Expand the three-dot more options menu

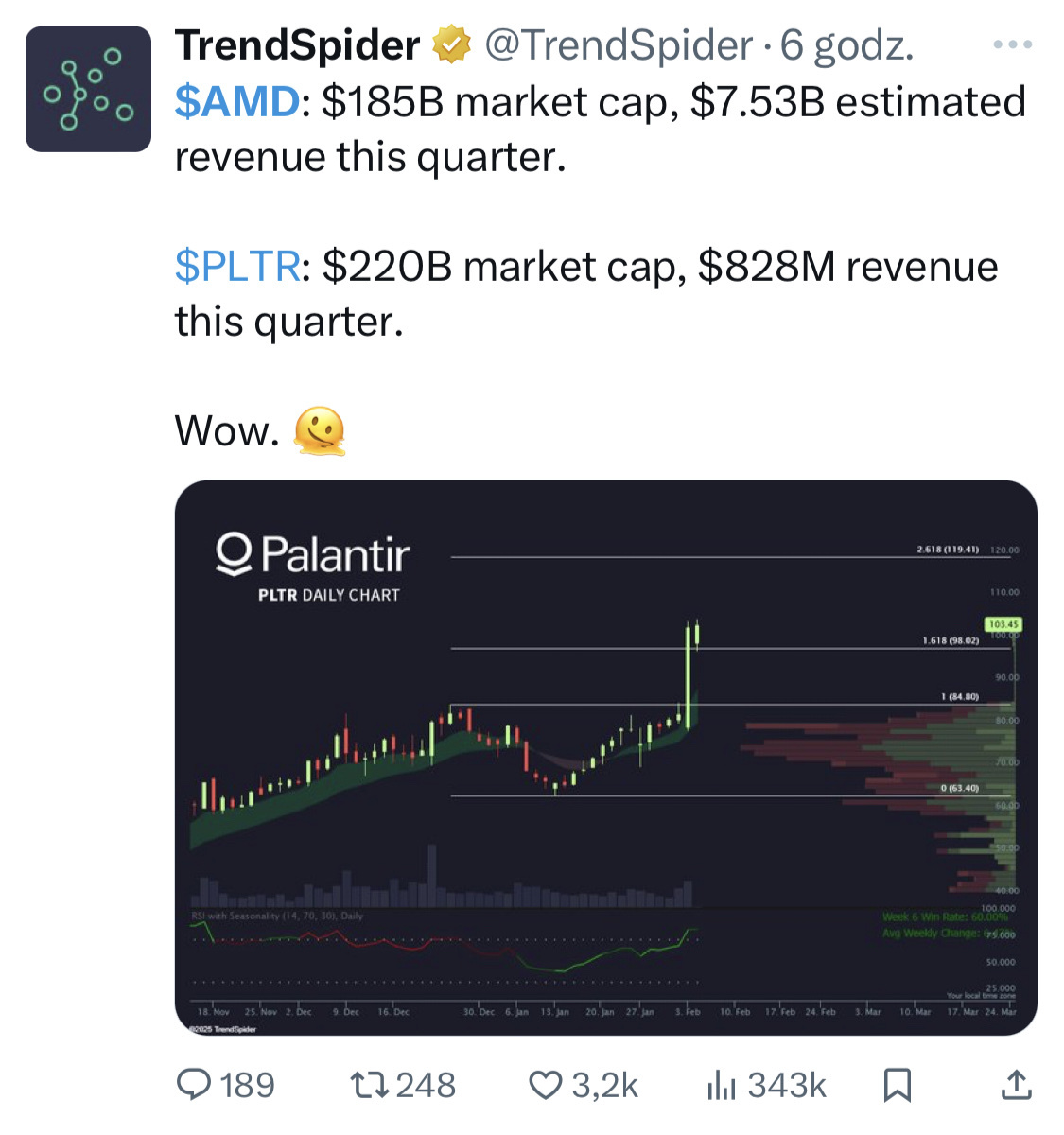coord(1013,44)
